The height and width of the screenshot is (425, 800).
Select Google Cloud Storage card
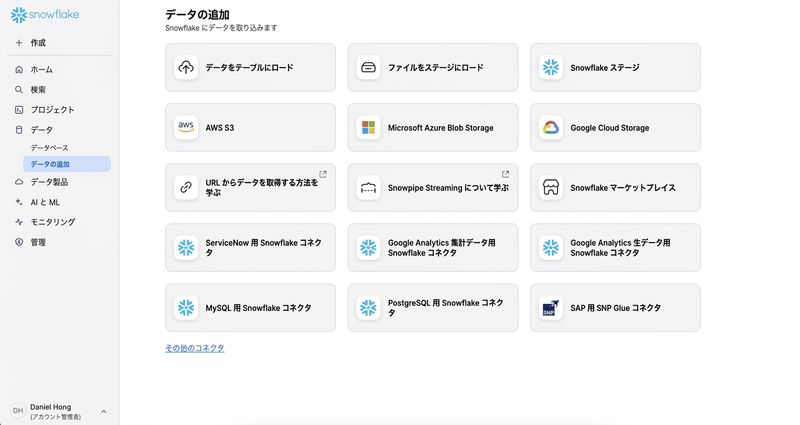615,128
